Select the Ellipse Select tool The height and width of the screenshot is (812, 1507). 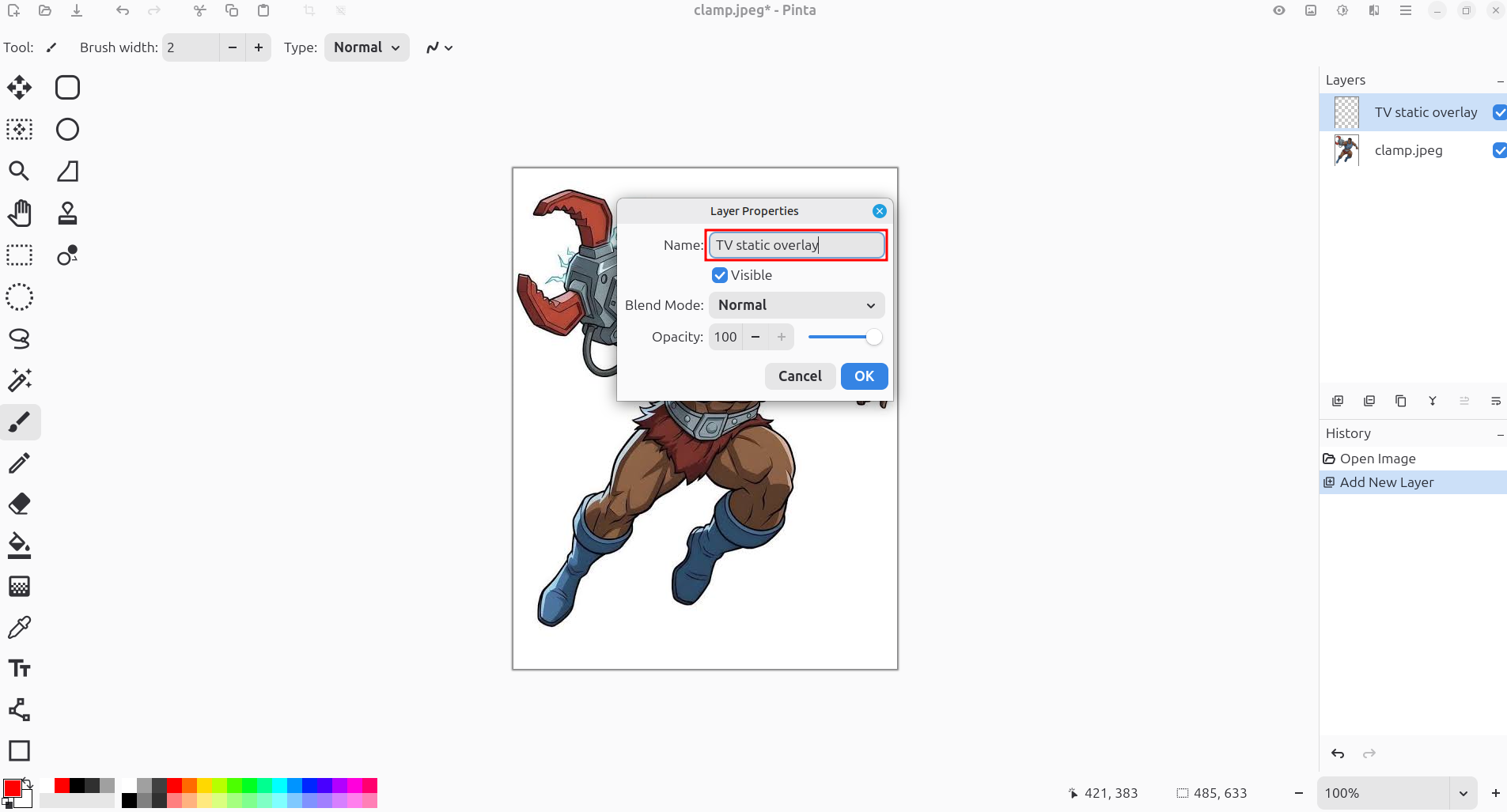(x=20, y=297)
